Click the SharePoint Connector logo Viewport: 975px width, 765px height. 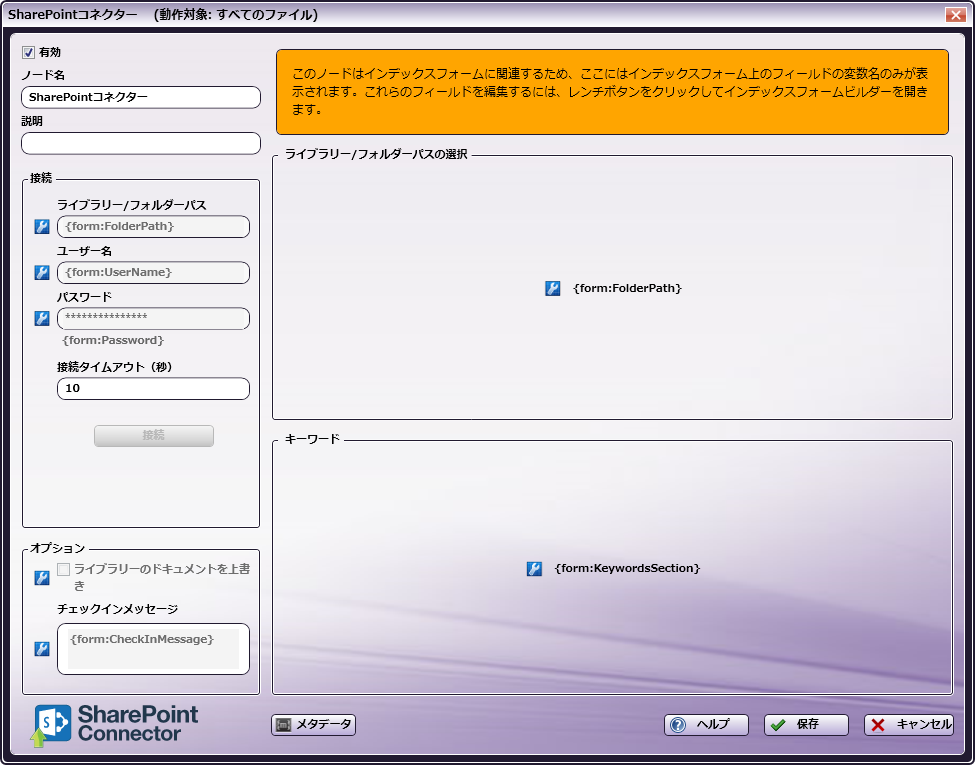pyautogui.click(x=115, y=725)
